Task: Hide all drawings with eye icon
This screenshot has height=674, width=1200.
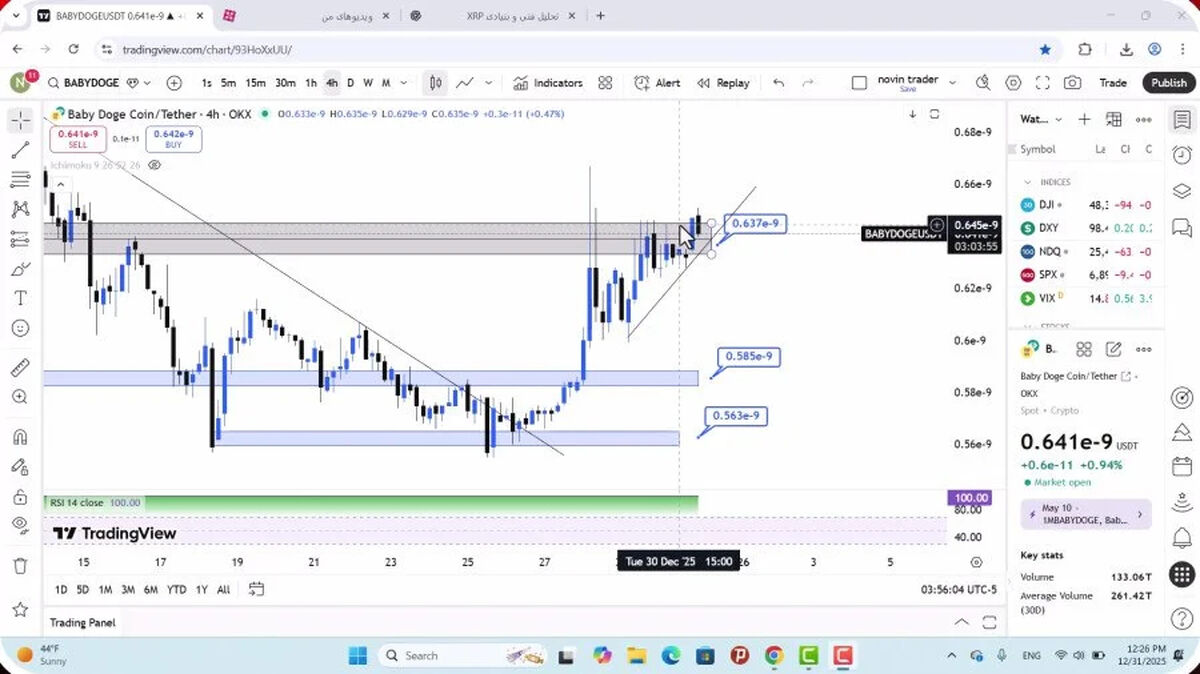Action: coord(20,525)
